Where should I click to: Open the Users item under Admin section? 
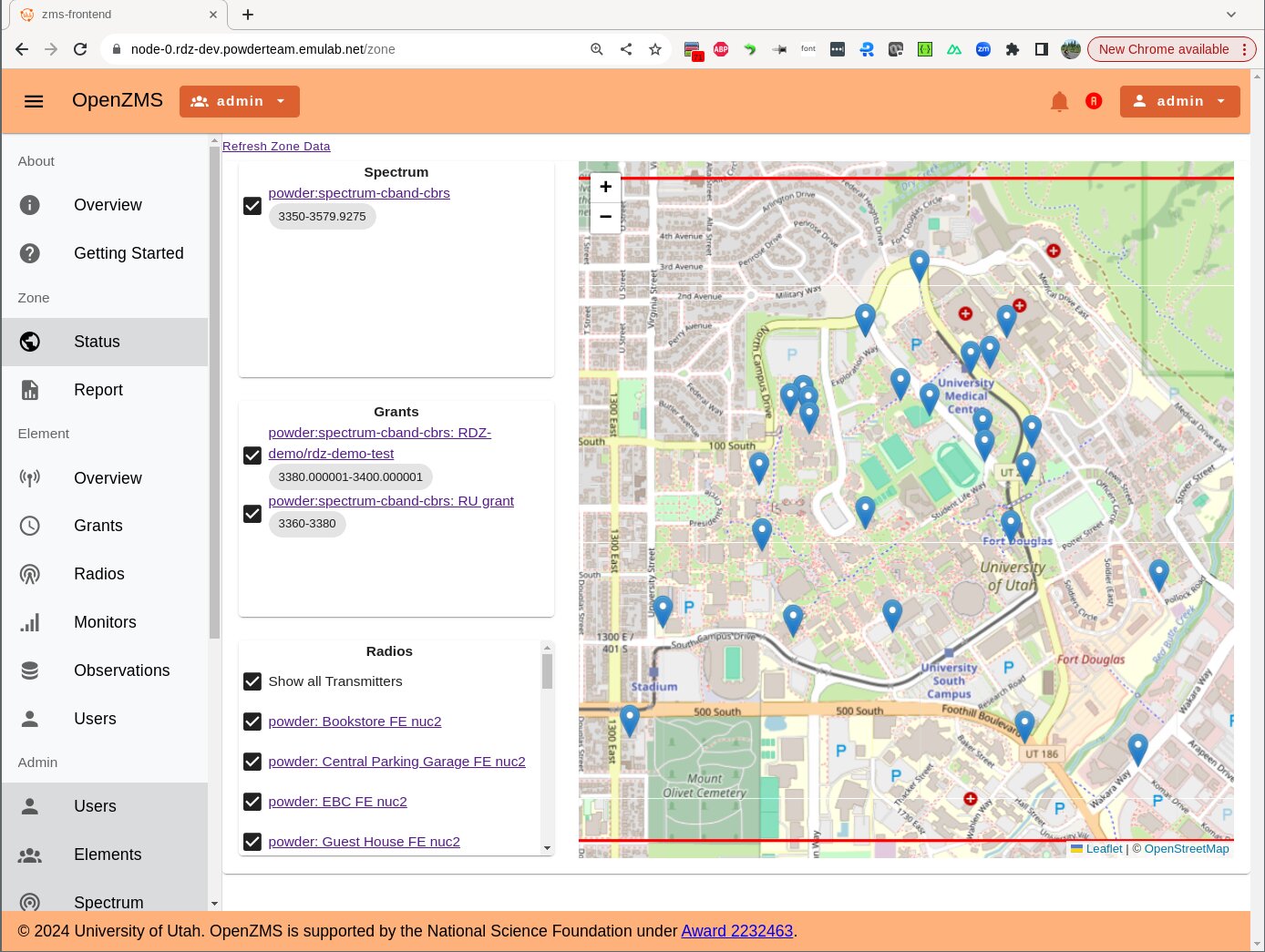tap(105, 806)
